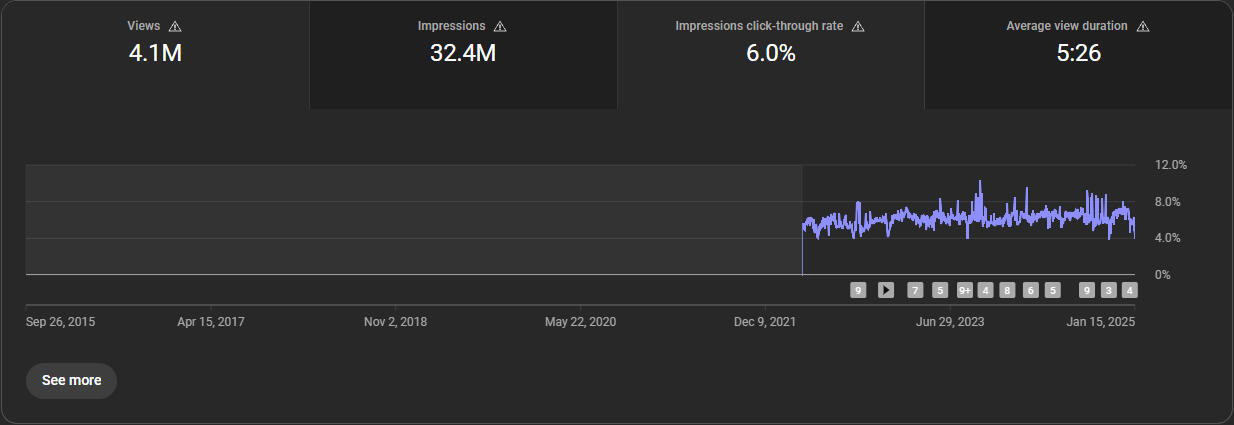This screenshot has height=425, width=1234.
Task: Select the Impressions click-through rate tab
Action: [x=770, y=55]
